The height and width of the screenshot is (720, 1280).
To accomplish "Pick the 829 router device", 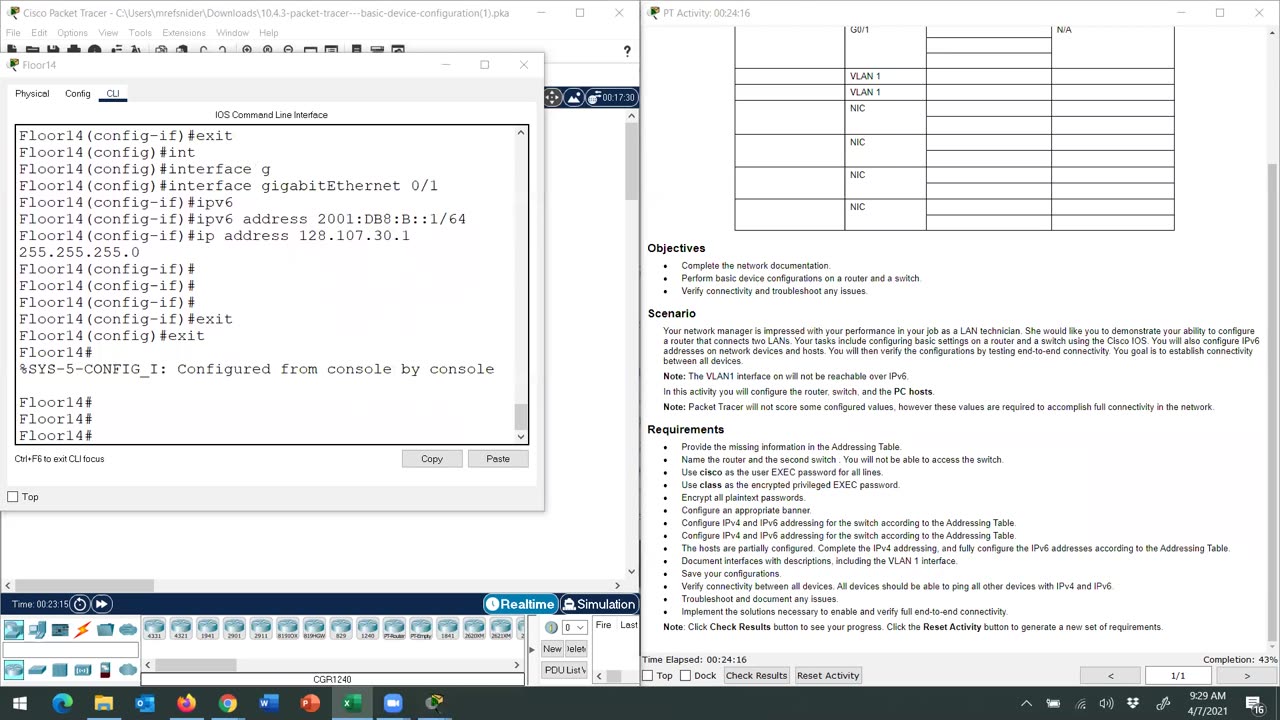I will [x=341, y=629].
